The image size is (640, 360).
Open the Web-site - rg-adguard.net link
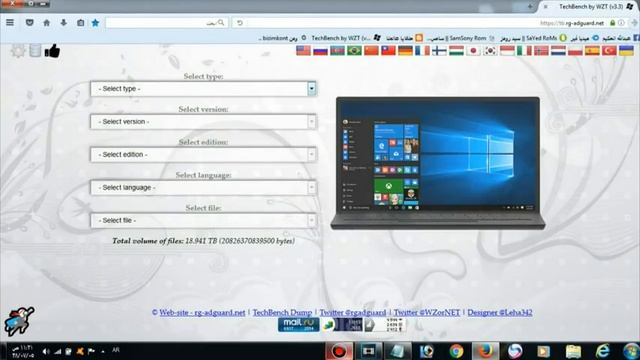pyautogui.click(x=202, y=312)
